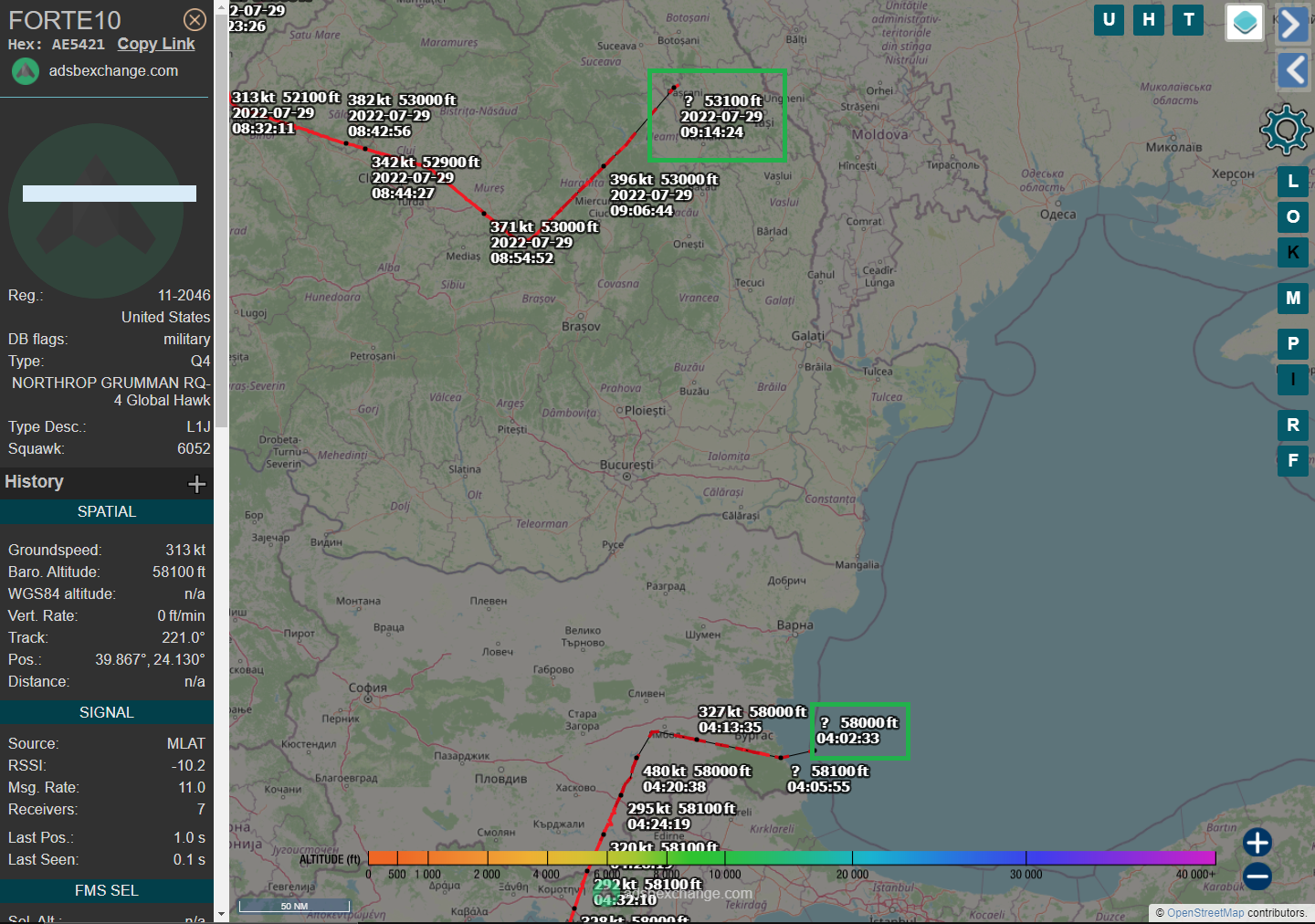
Task: Click the sidebar scroll up arrow
Action: click(221, 7)
